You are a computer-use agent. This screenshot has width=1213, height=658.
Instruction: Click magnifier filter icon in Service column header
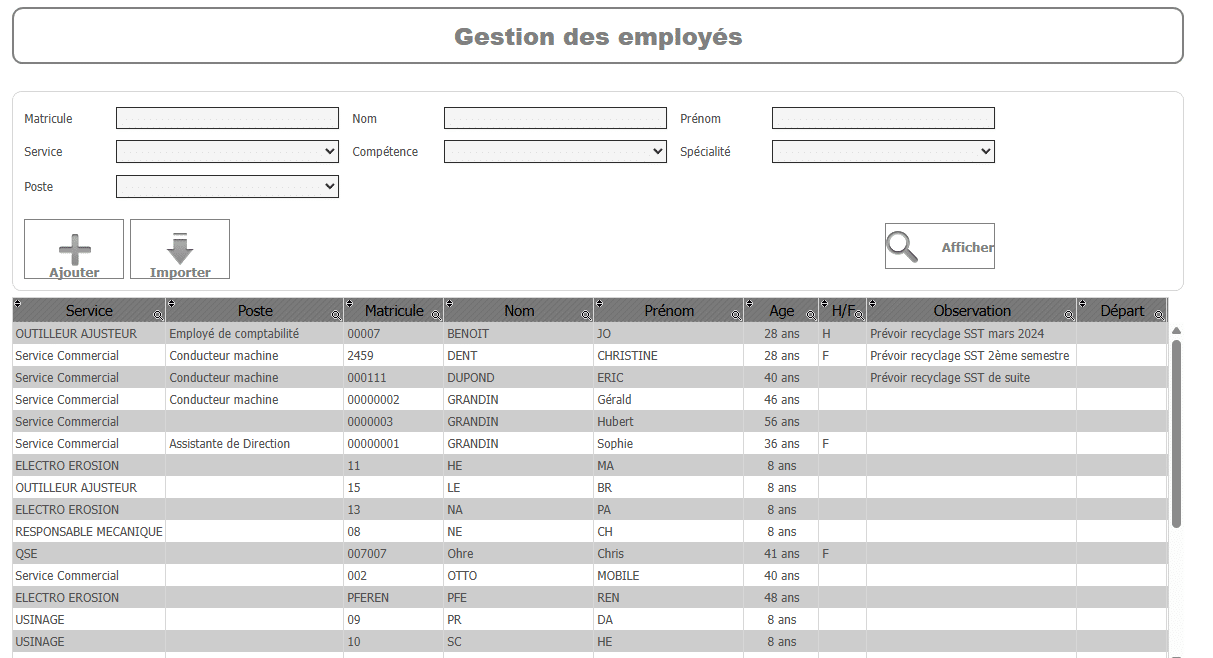click(157, 315)
